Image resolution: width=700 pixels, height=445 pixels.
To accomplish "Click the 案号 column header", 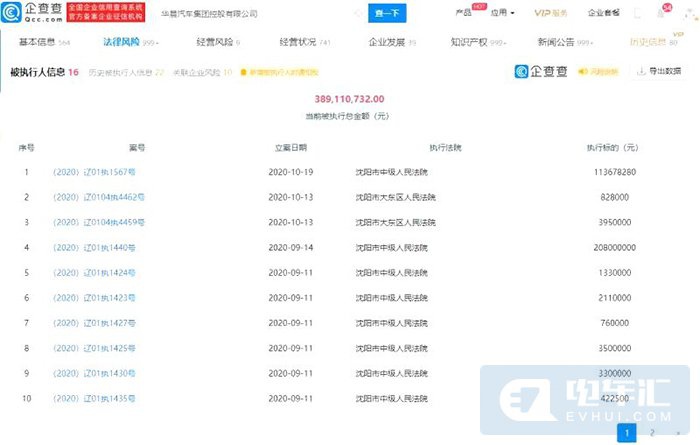I will coord(137,147).
